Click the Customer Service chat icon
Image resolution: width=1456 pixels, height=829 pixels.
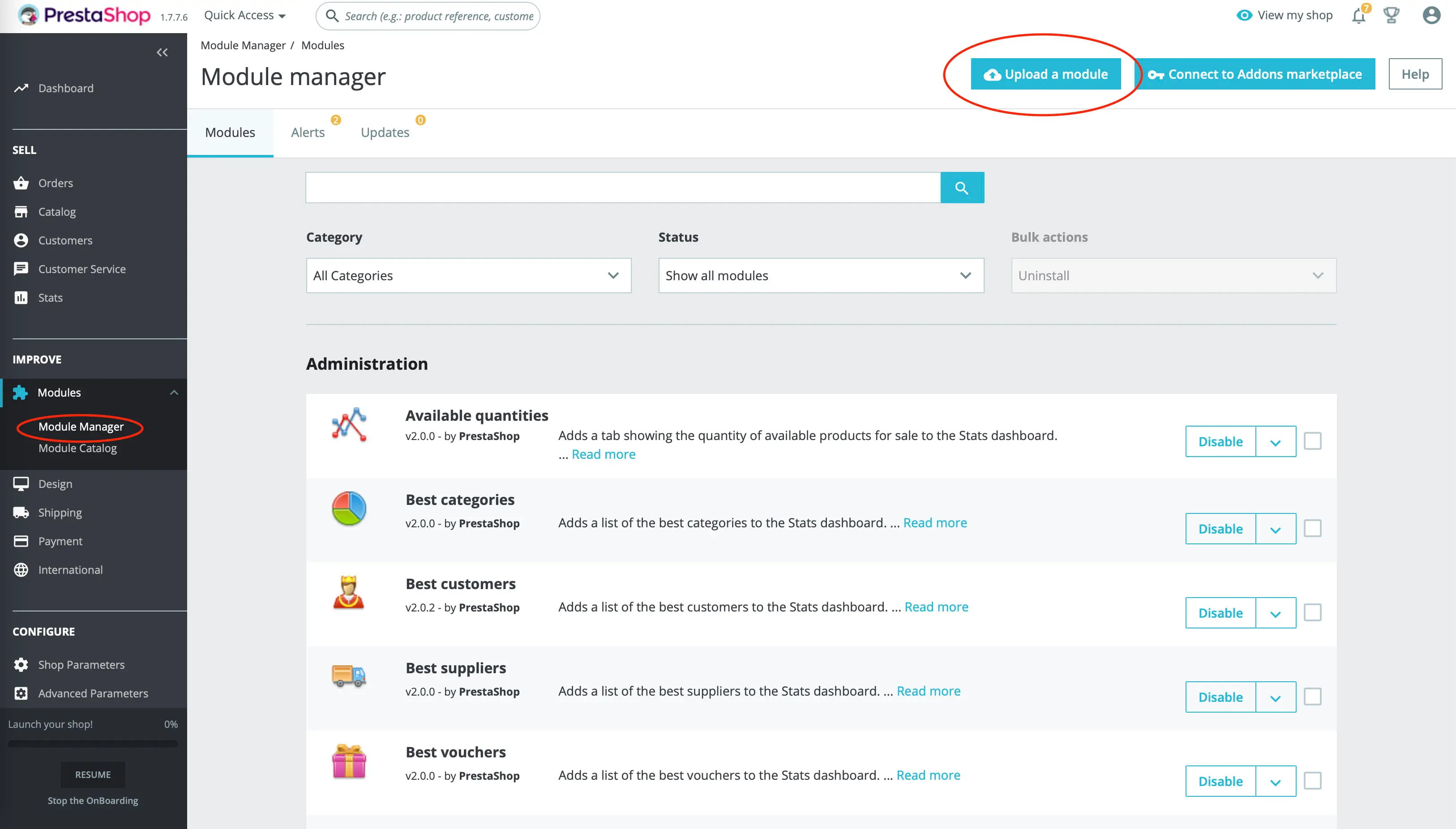(x=21, y=269)
